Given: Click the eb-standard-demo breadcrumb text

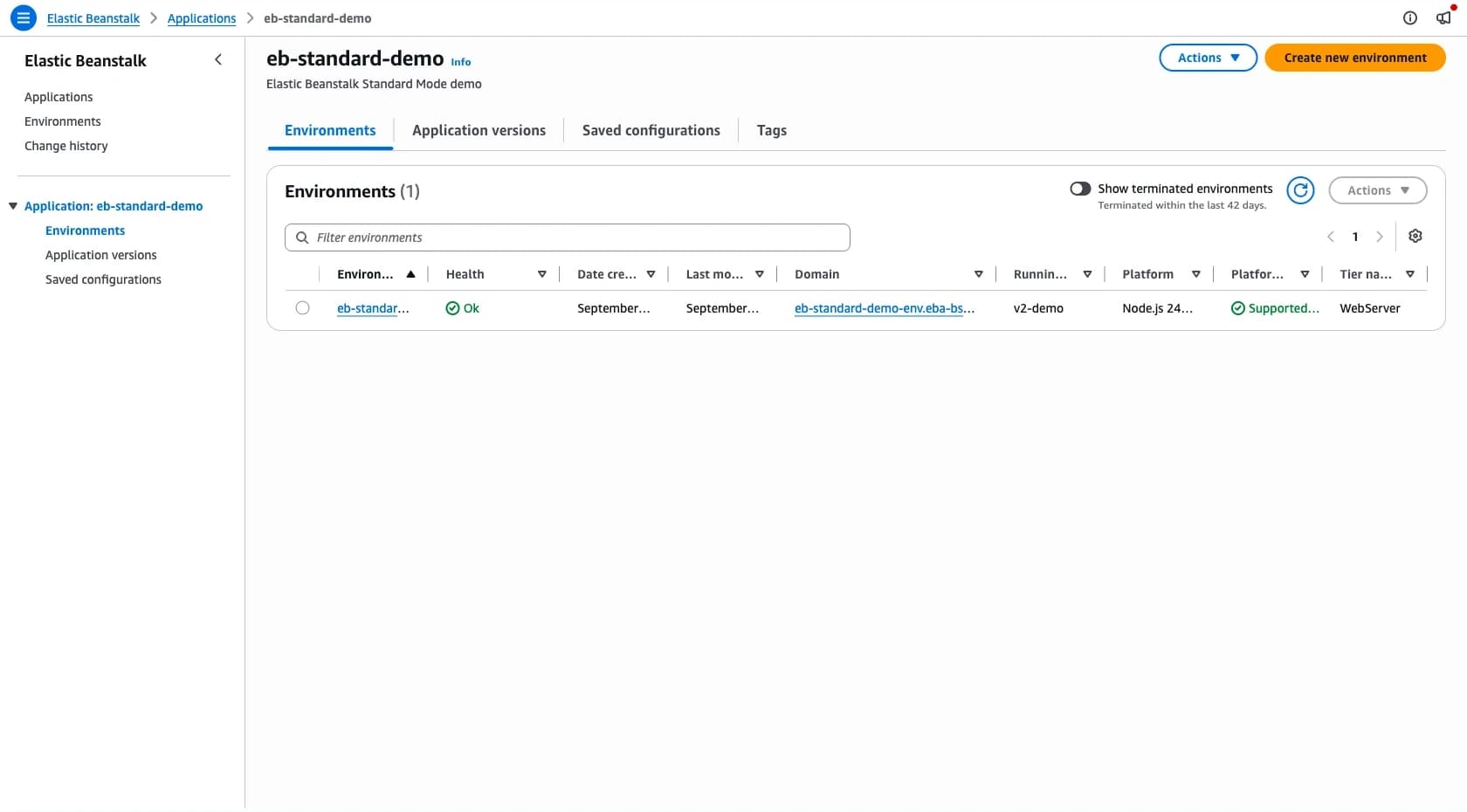Looking at the screenshot, I should tap(318, 18).
